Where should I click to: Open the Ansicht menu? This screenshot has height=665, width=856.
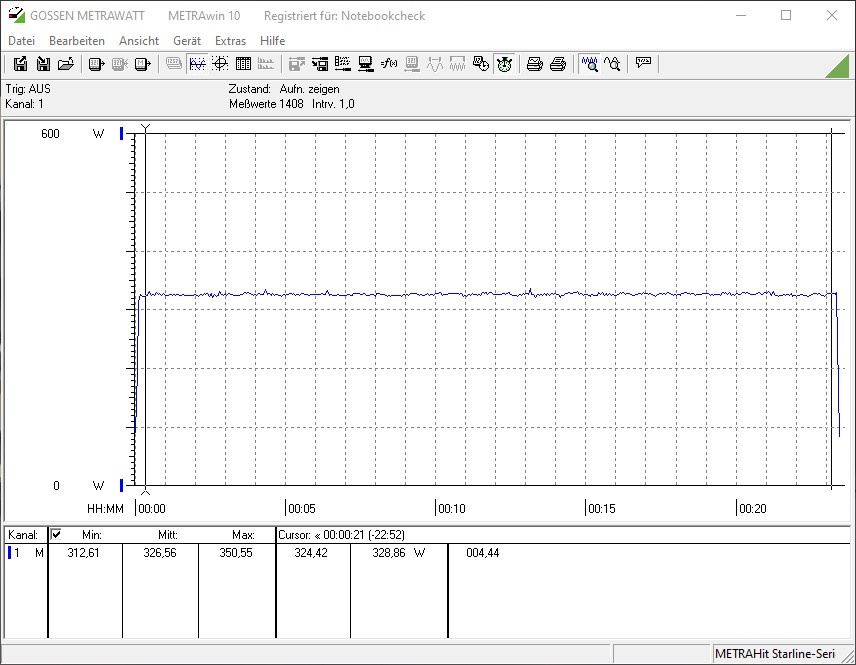[x=139, y=41]
